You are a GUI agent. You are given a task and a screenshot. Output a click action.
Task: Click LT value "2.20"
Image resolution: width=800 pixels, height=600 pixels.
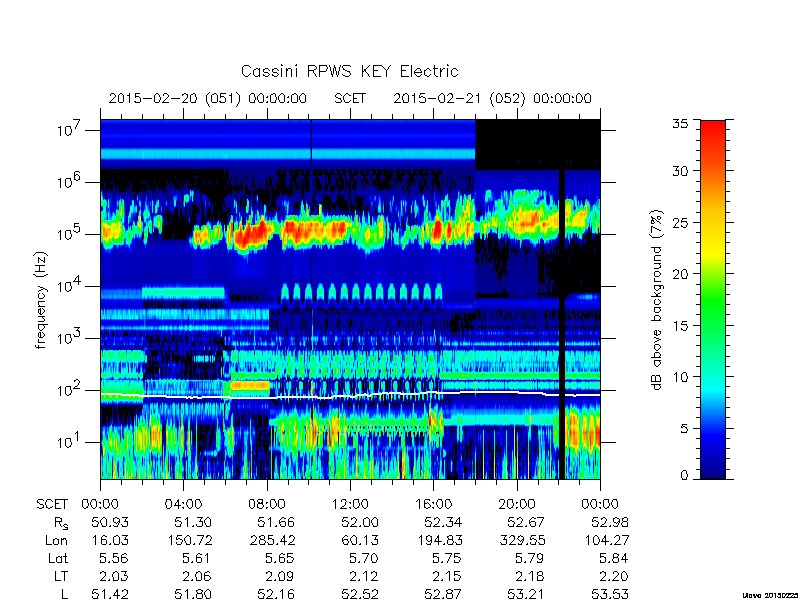point(614,576)
